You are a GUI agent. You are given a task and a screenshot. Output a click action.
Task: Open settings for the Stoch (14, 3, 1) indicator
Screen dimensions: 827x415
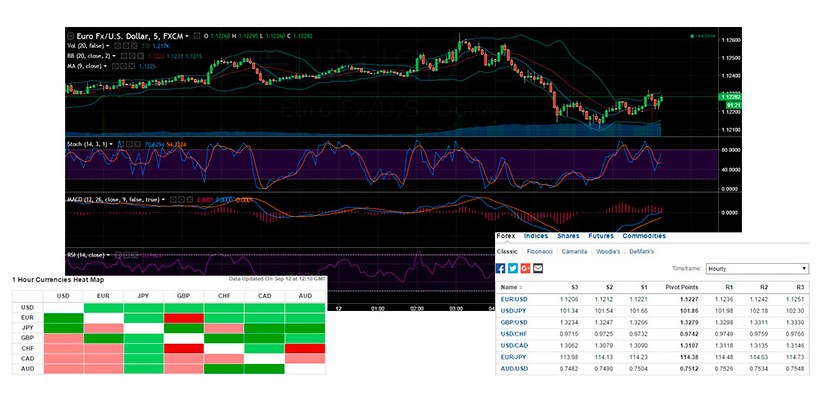tap(129, 144)
